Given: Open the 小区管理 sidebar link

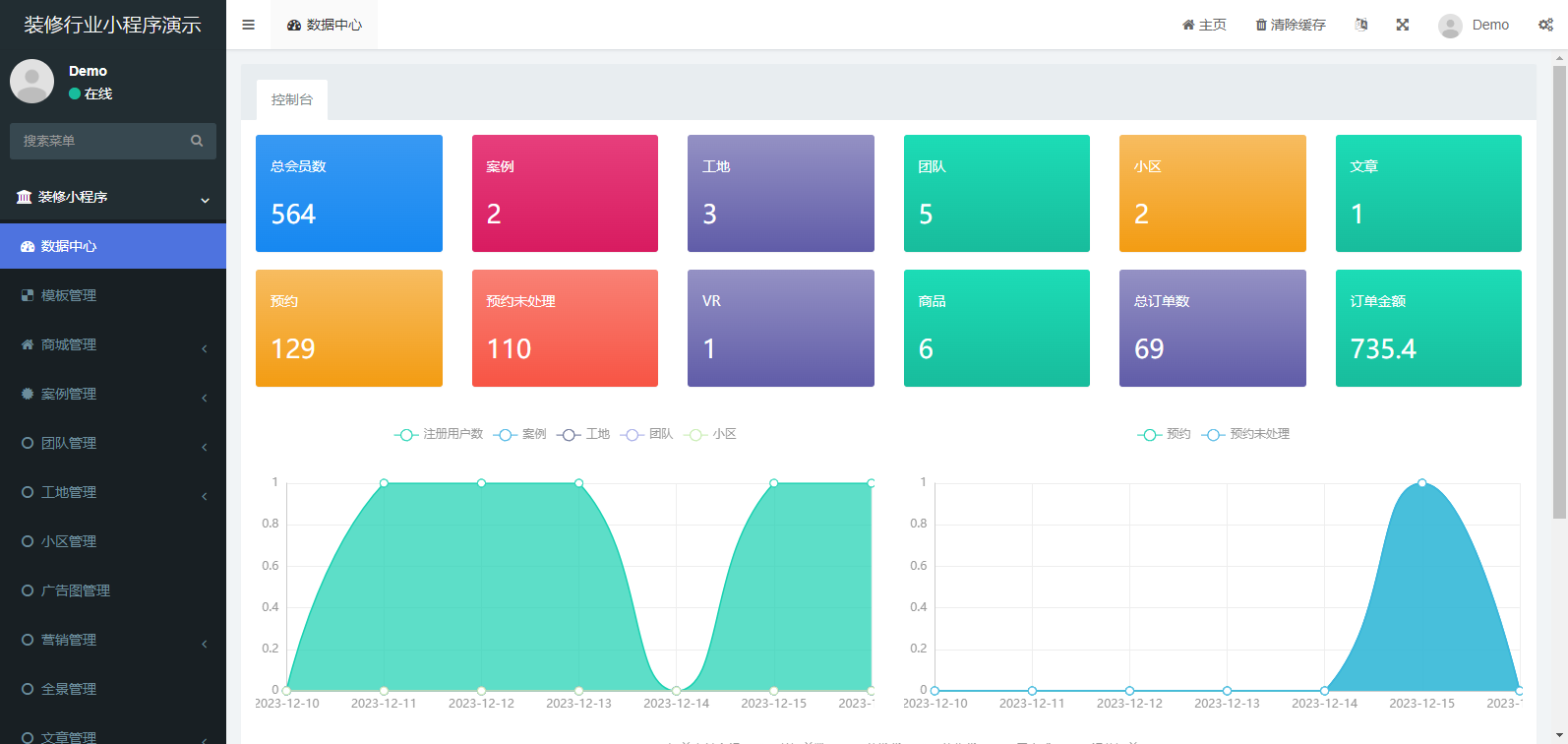Looking at the screenshot, I should pos(69,541).
